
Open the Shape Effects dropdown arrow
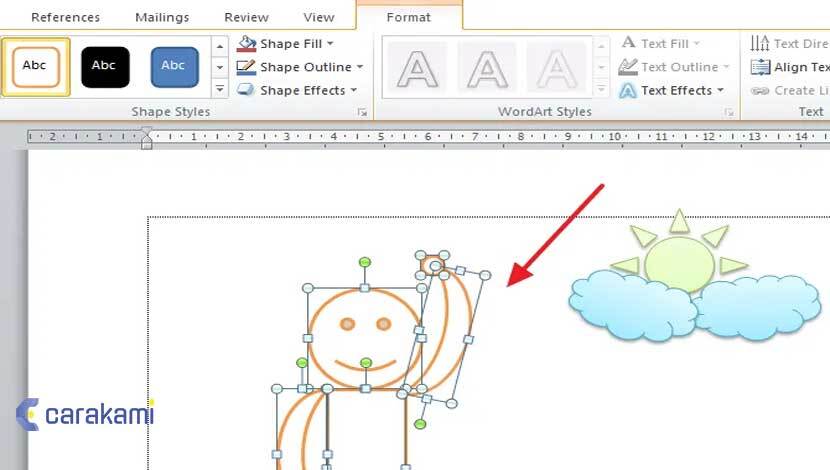click(x=354, y=90)
